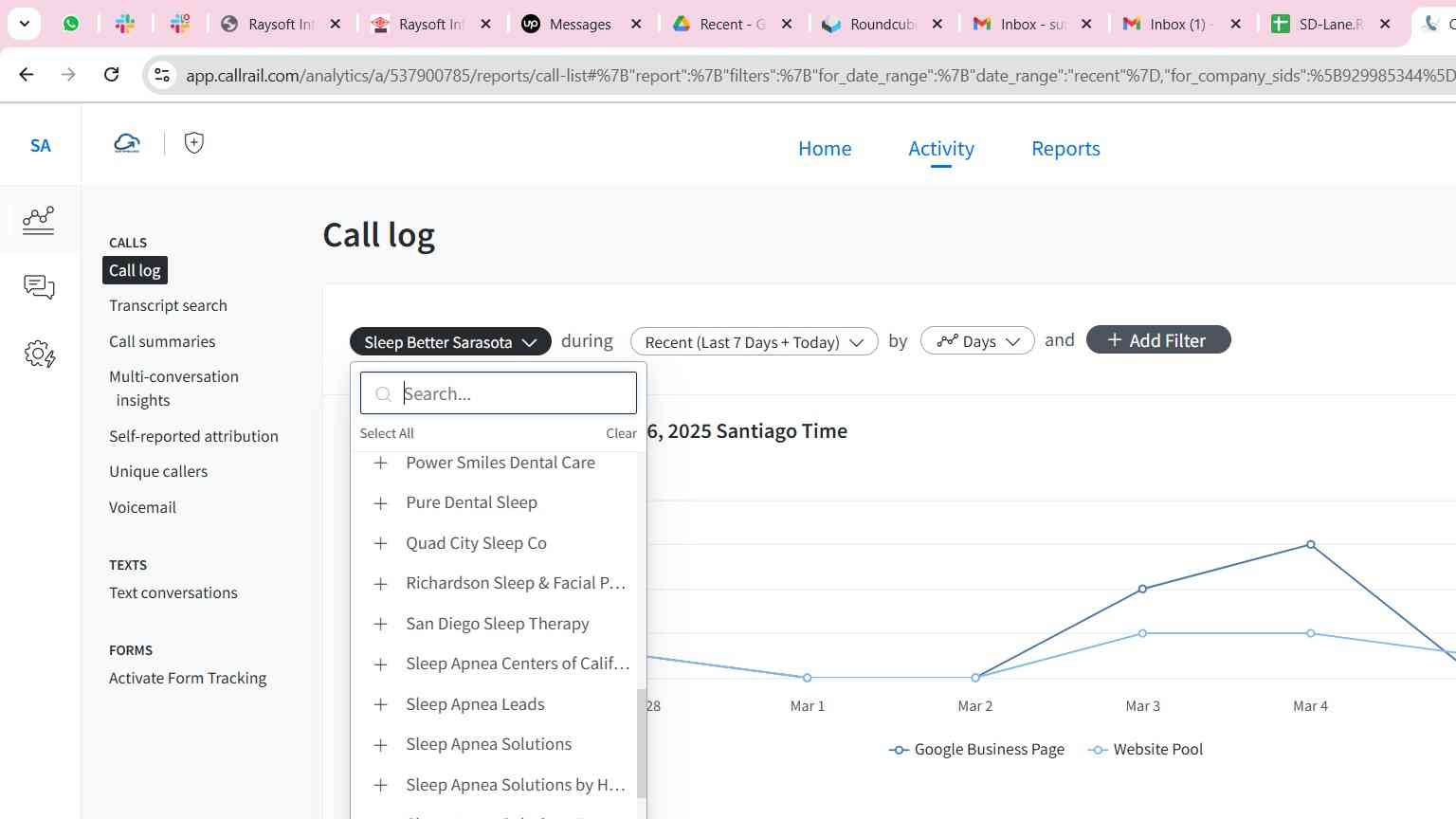Open the tab search dropdown arrow
Image resolution: width=1456 pixels, height=819 pixels.
24,24
